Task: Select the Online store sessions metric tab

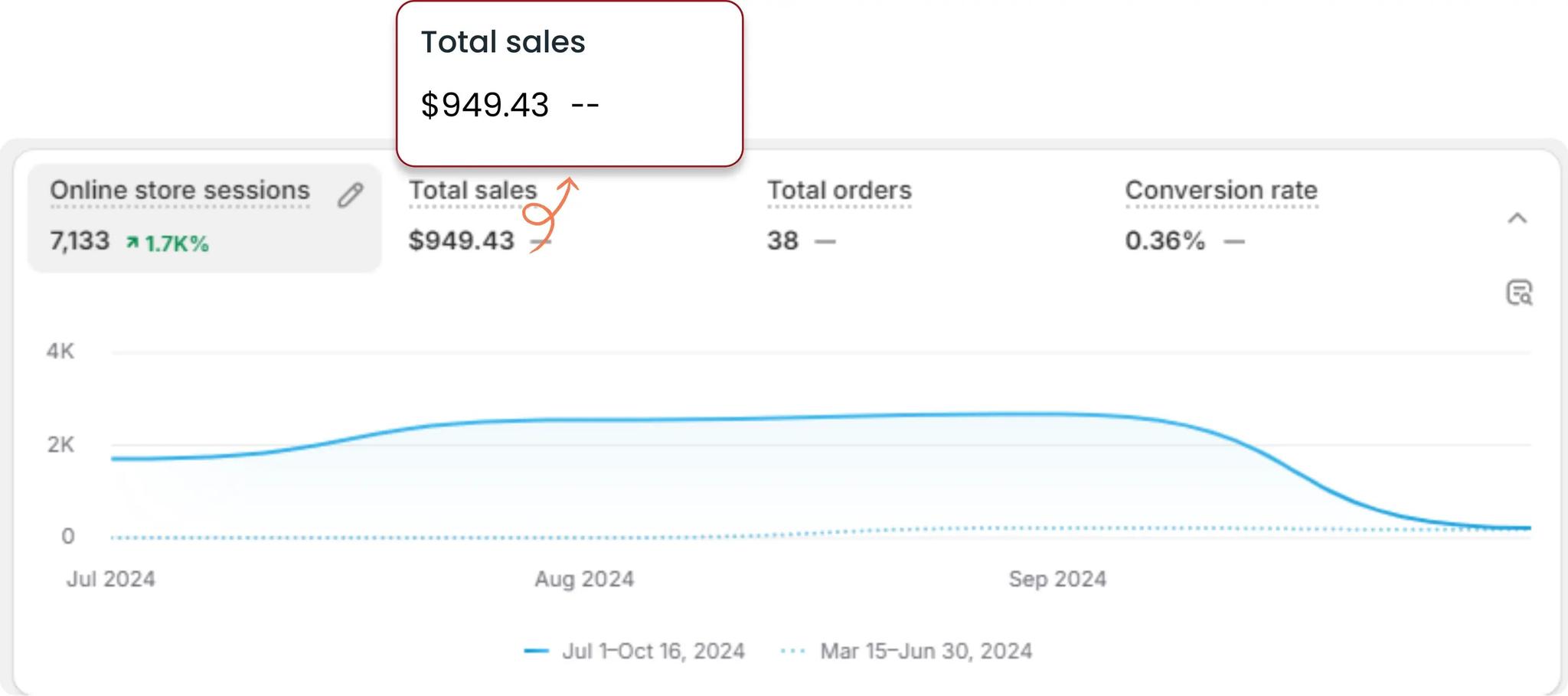Action: point(180,191)
